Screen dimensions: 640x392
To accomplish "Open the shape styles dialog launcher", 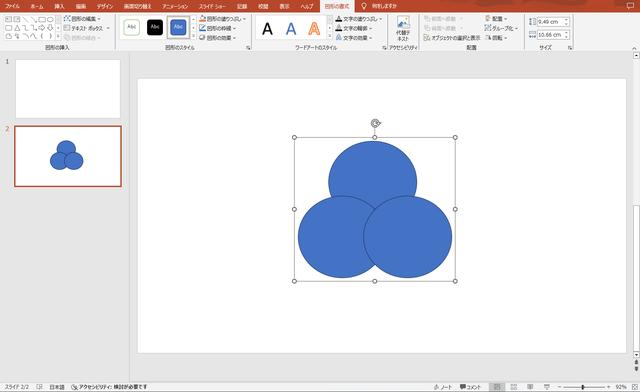I will (x=248, y=48).
